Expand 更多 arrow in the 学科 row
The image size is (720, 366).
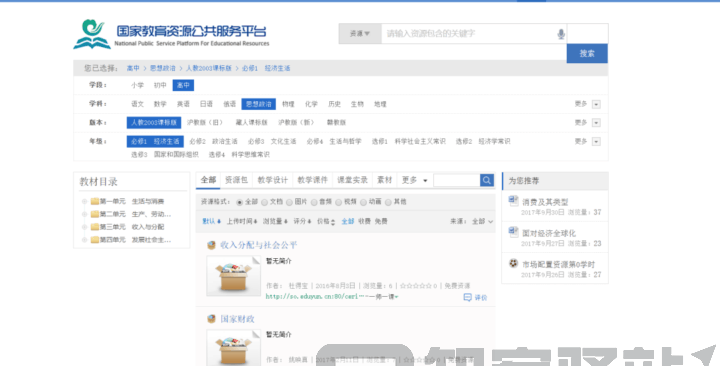596,104
